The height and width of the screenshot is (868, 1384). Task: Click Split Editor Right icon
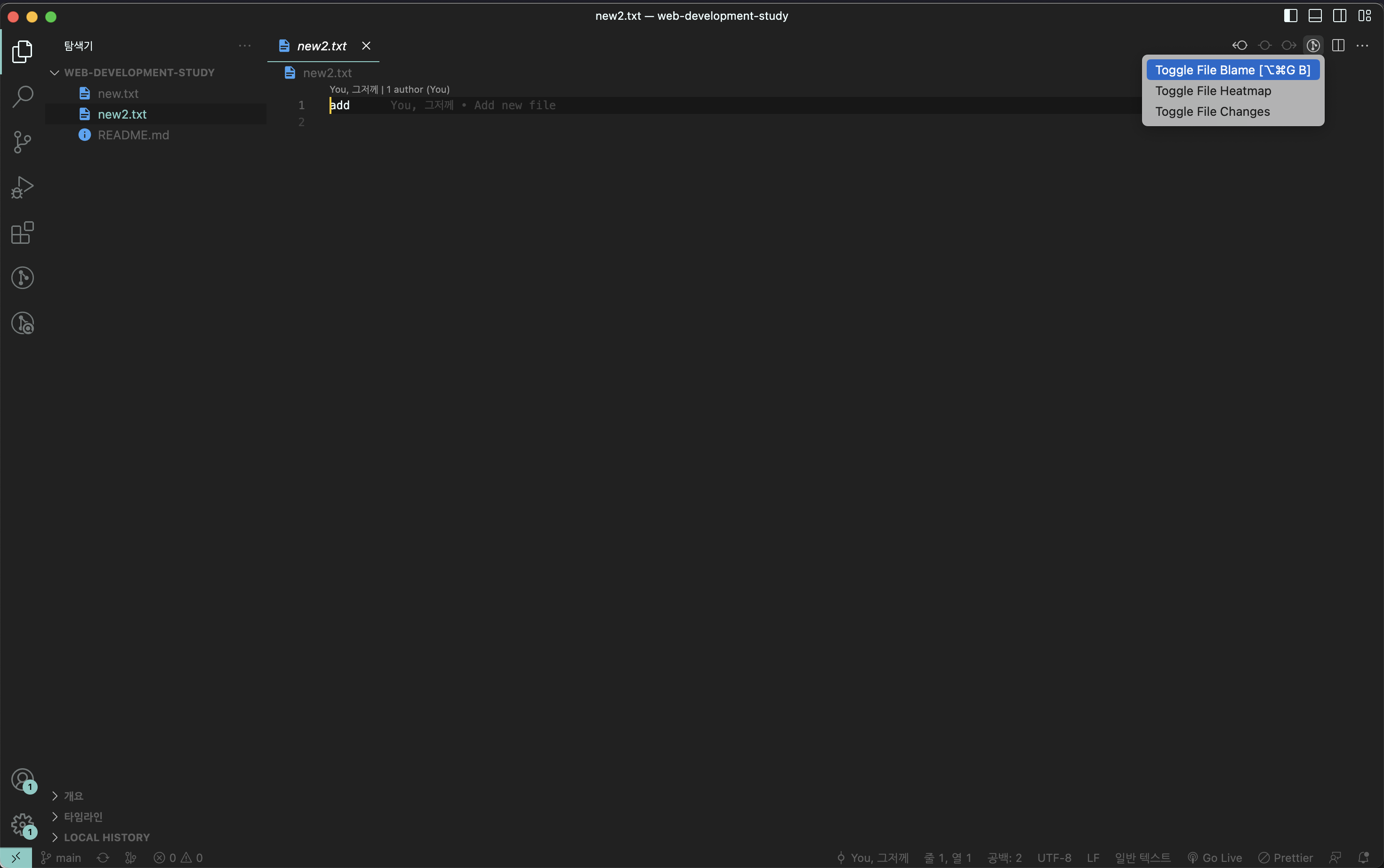(x=1338, y=45)
